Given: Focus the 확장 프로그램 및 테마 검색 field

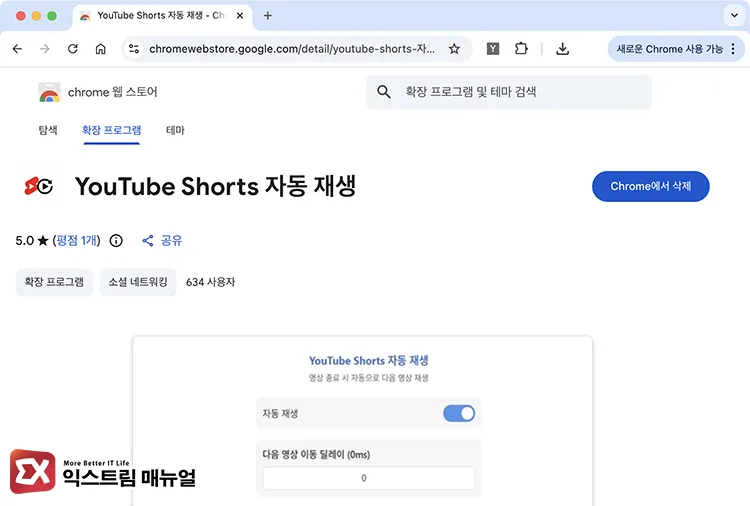Looking at the screenshot, I should (509, 91).
